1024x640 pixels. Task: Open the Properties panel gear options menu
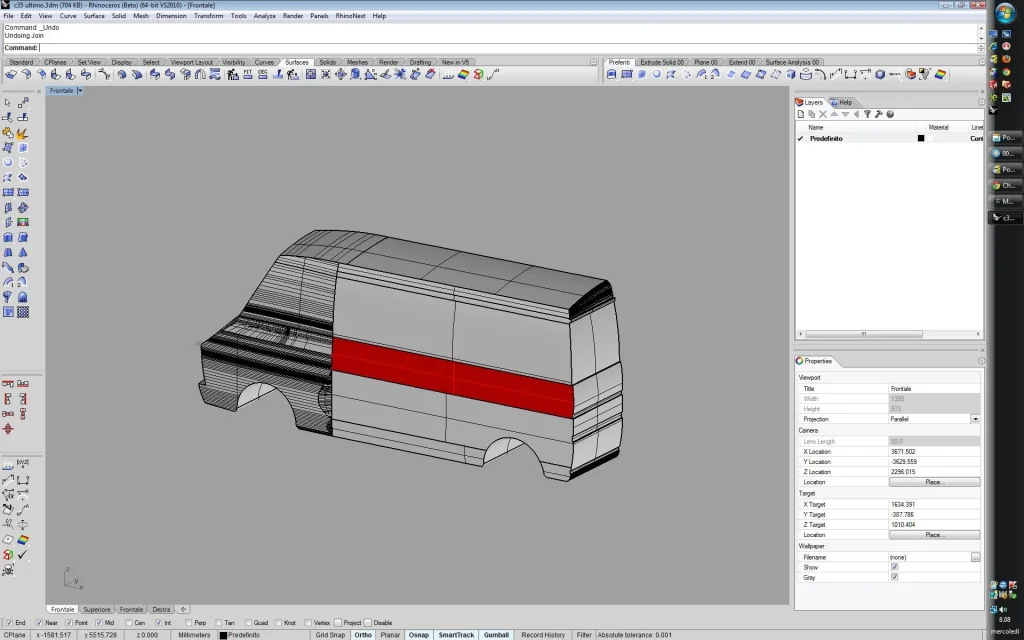982,361
